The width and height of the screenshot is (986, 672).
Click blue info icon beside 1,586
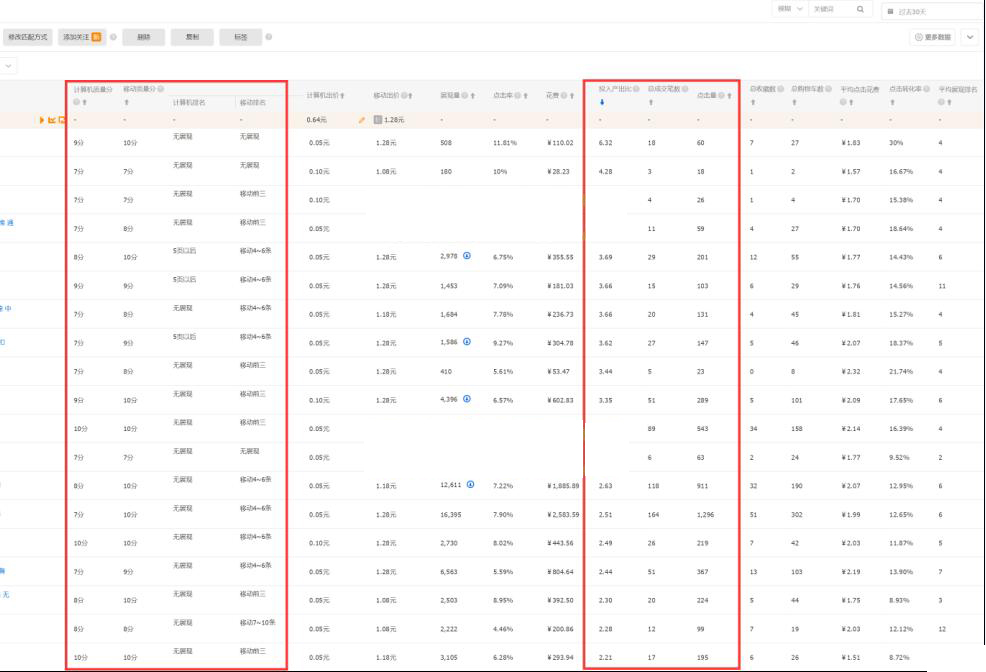467,342
